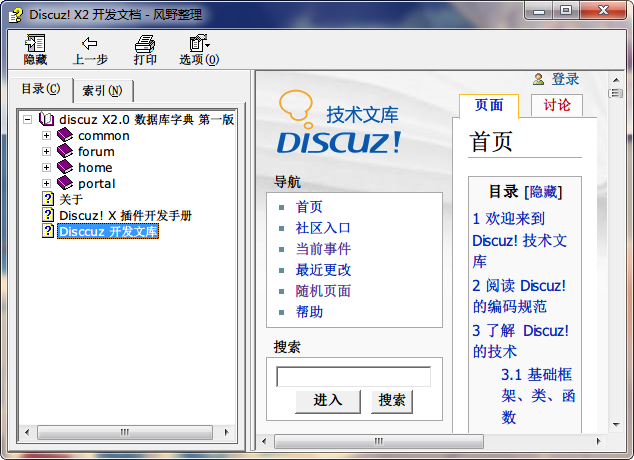Jump to 3.1 基础框架、类、函数

pos(538,395)
